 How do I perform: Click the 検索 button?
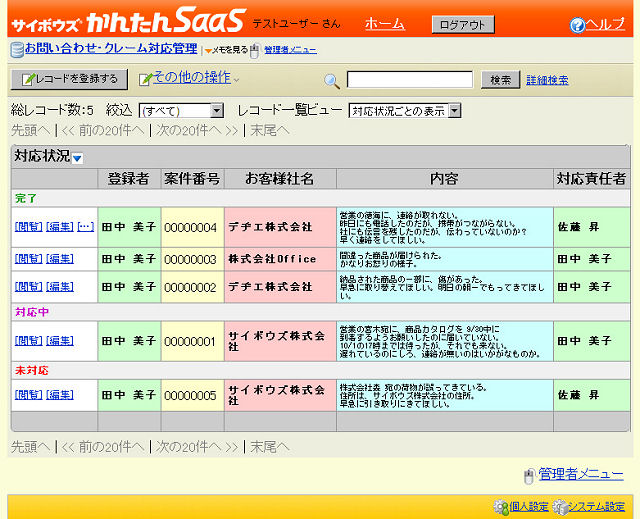pyautogui.click(x=500, y=80)
